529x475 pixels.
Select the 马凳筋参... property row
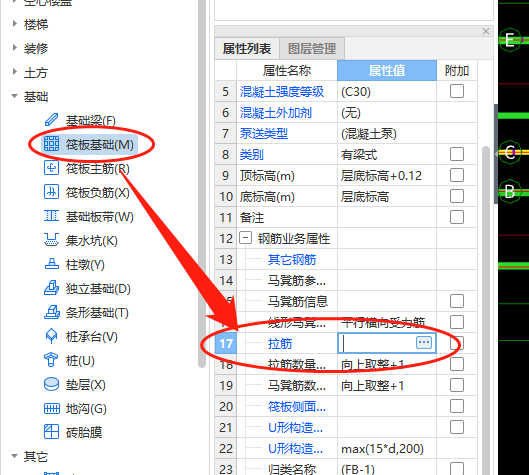pyautogui.click(x=346, y=280)
